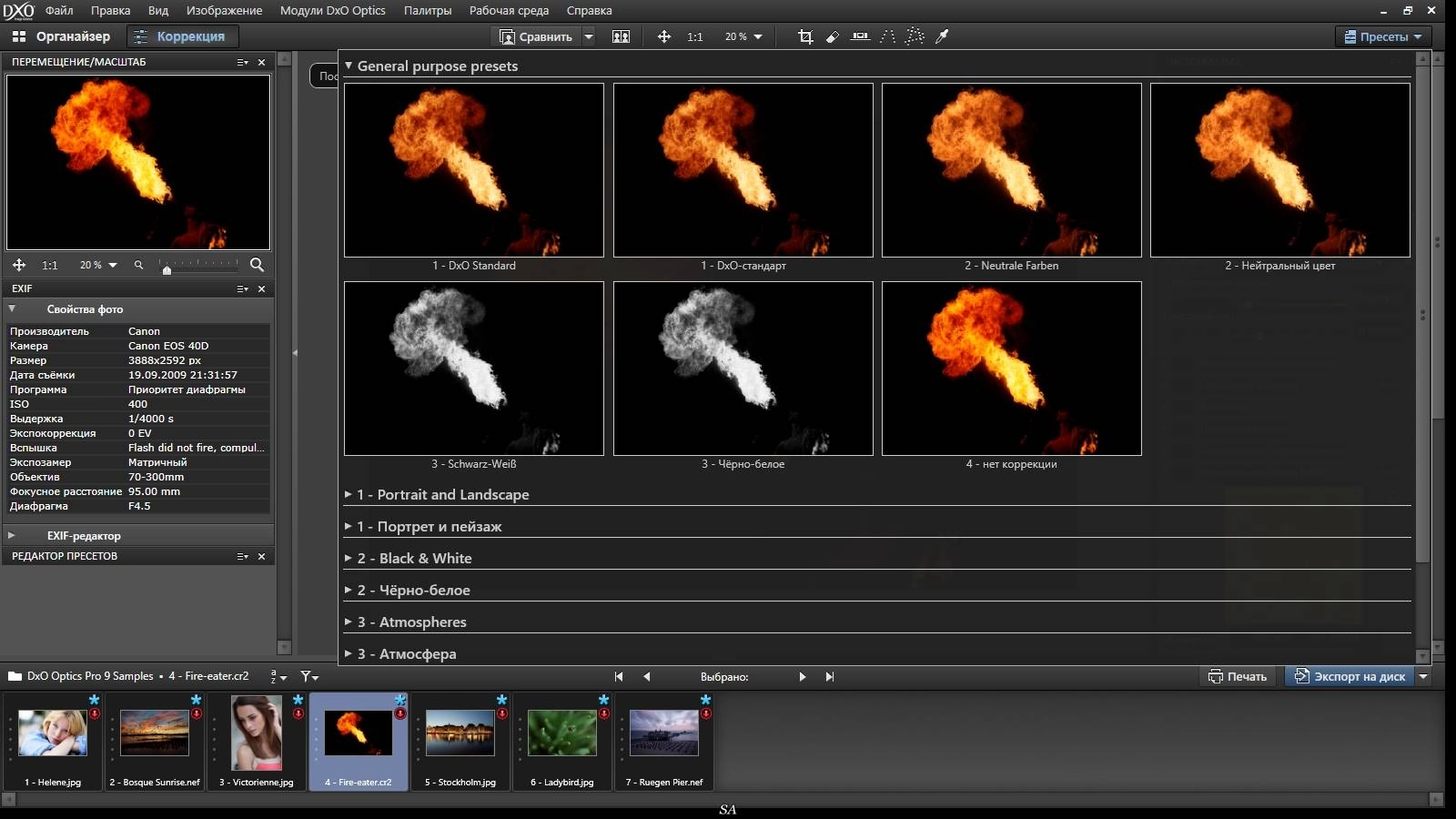
Task: Open Preset Editor palette options menu
Action: [x=242, y=556]
